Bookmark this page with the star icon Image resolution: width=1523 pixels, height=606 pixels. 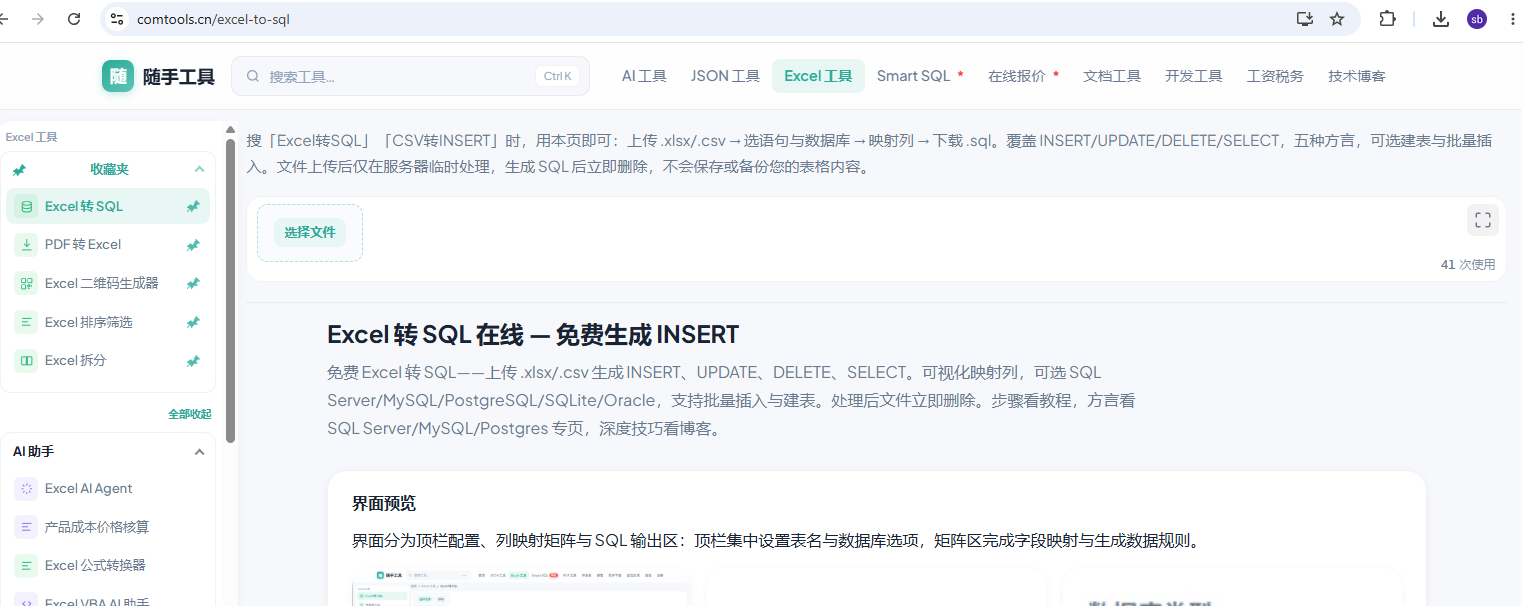point(1337,18)
